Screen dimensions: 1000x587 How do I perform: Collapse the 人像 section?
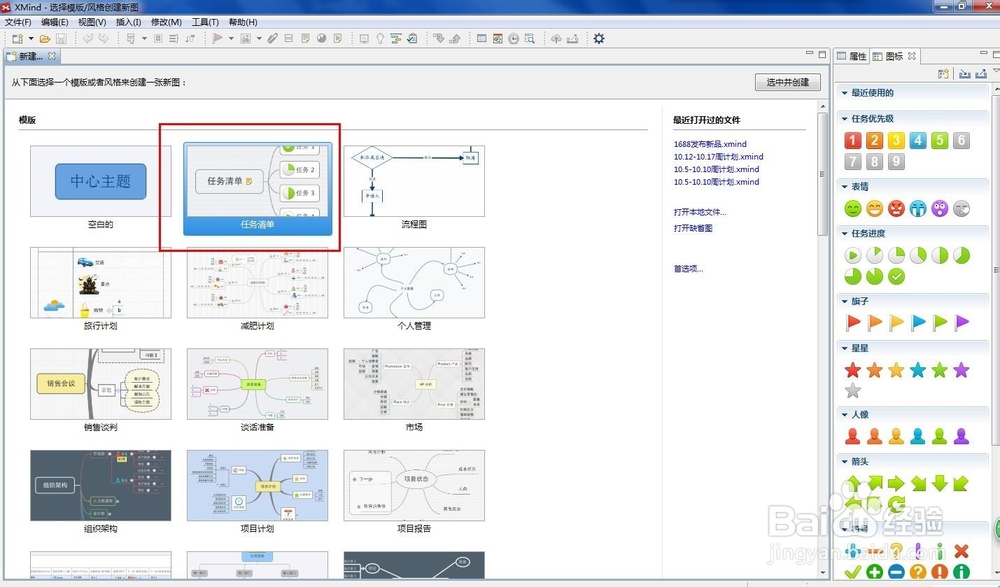844,415
